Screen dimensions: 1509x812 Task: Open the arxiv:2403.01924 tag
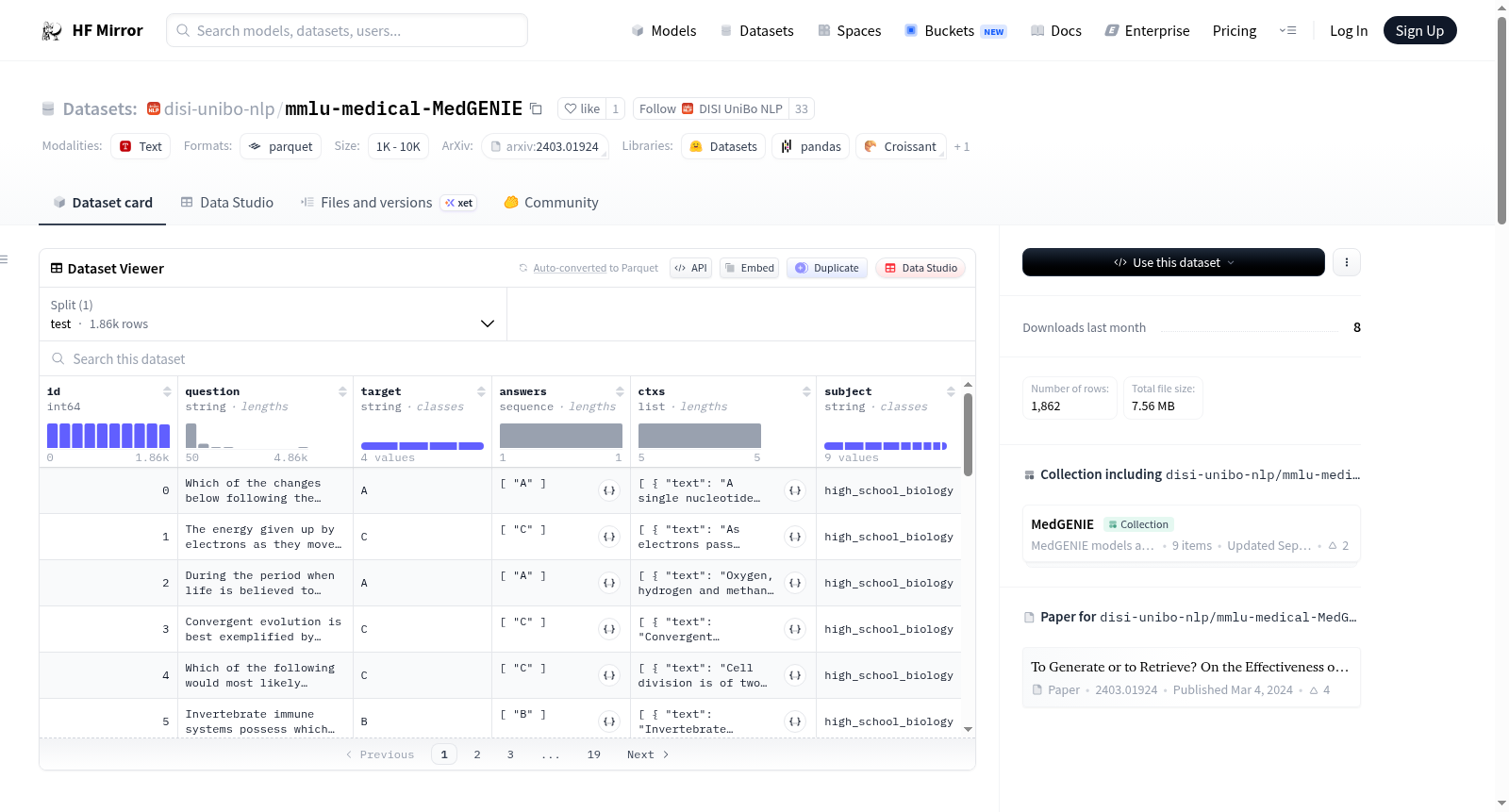(x=545, y=147)
